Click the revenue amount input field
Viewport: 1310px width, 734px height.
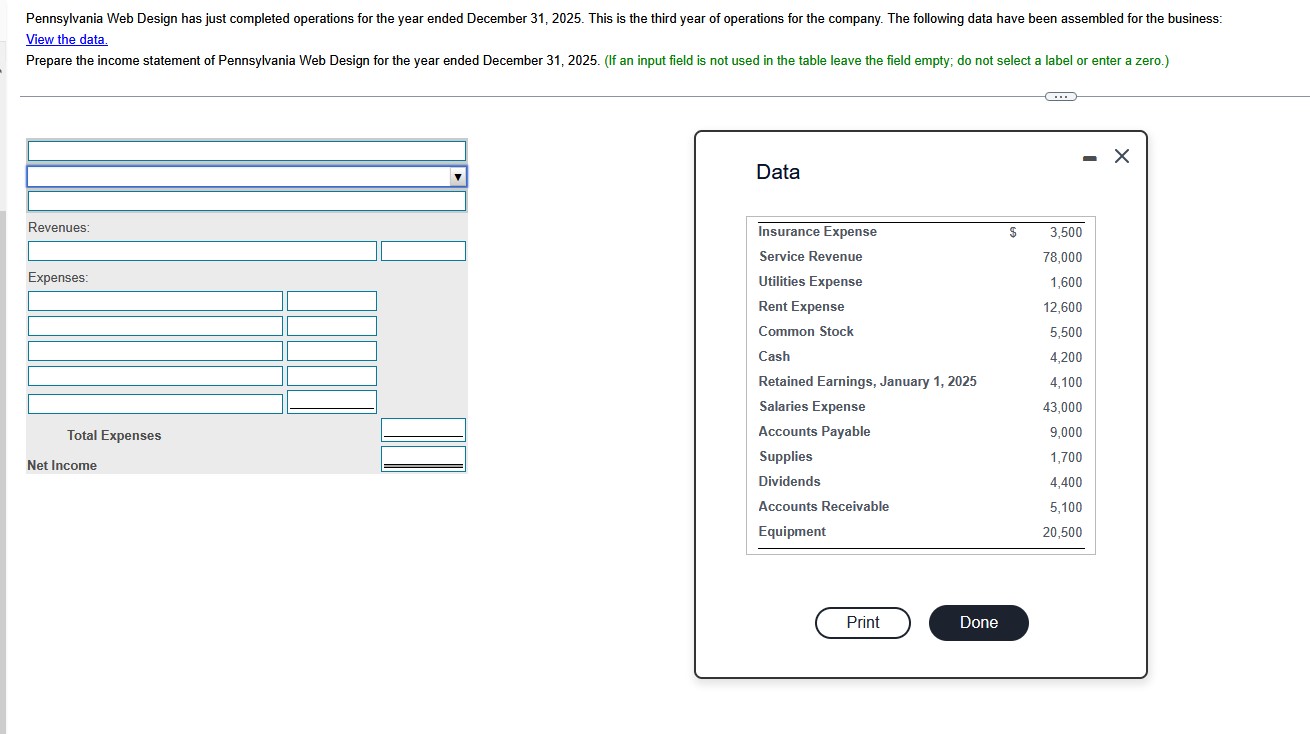(422, 250)
